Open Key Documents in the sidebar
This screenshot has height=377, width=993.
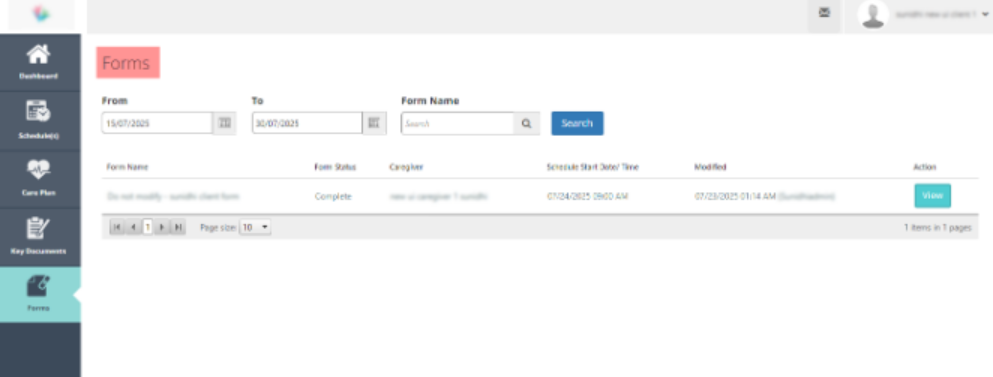[x=40, y=237]
